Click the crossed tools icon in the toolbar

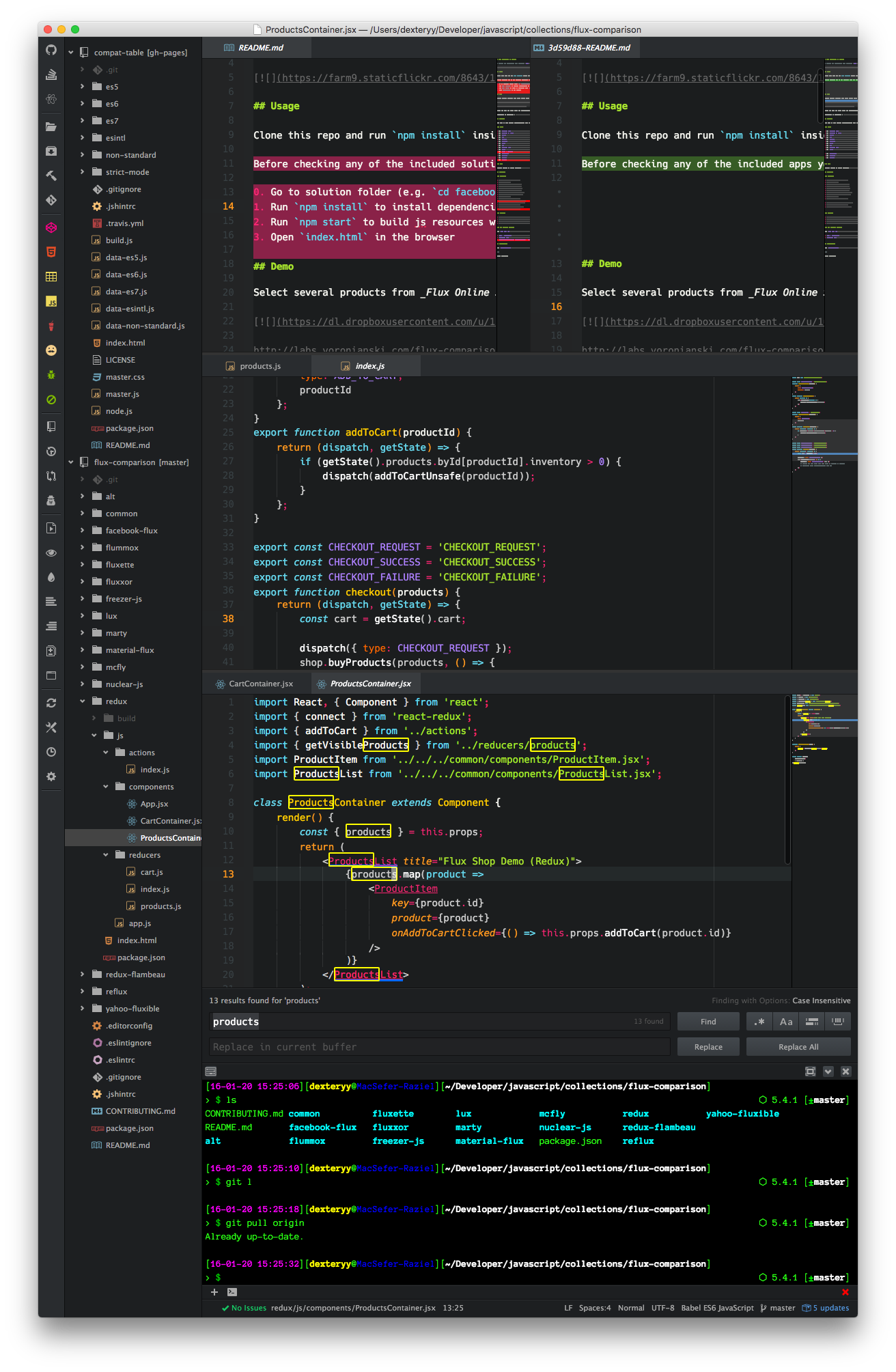51,727
